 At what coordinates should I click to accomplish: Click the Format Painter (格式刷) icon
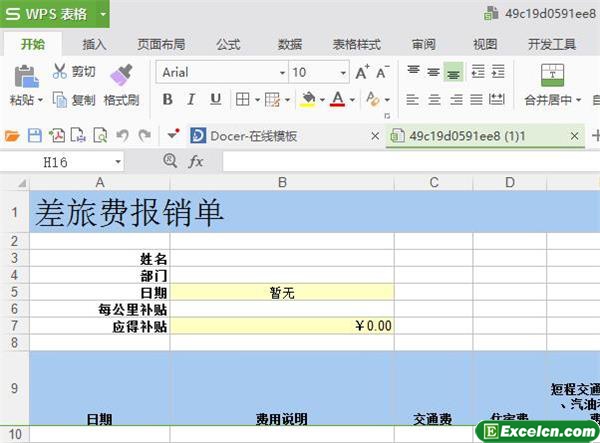click(x=120, y=75)
